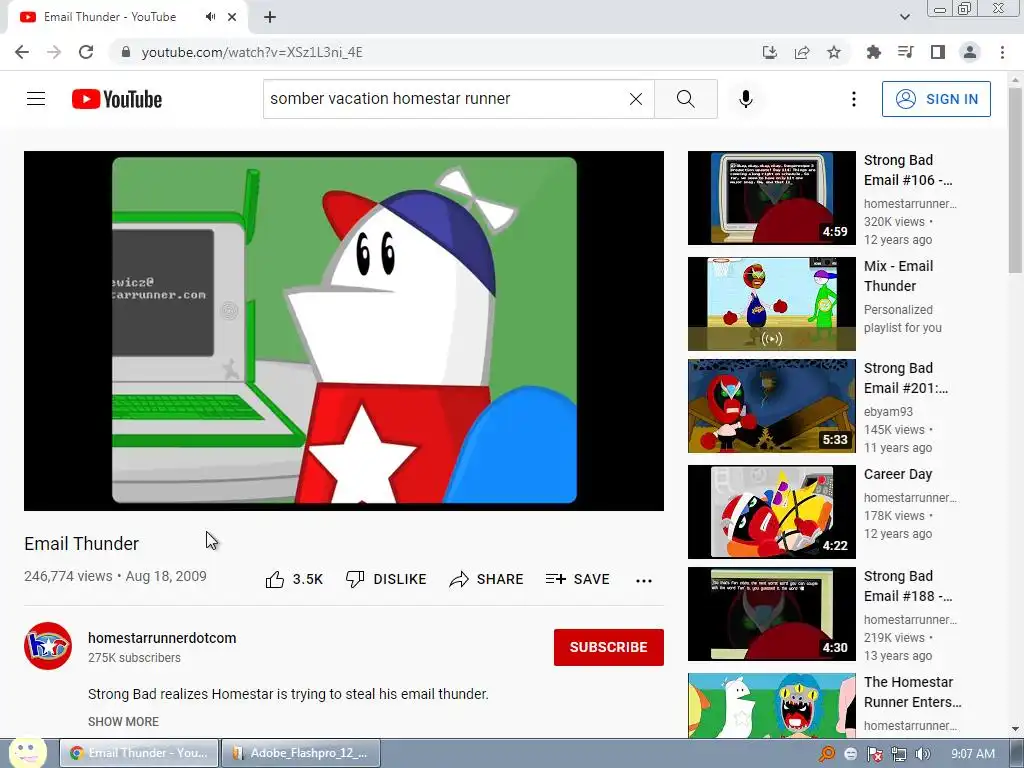Viewport: 1024px width, 768px height.
Task: Open Career Day video thumbnail
Action: point(771,511)
